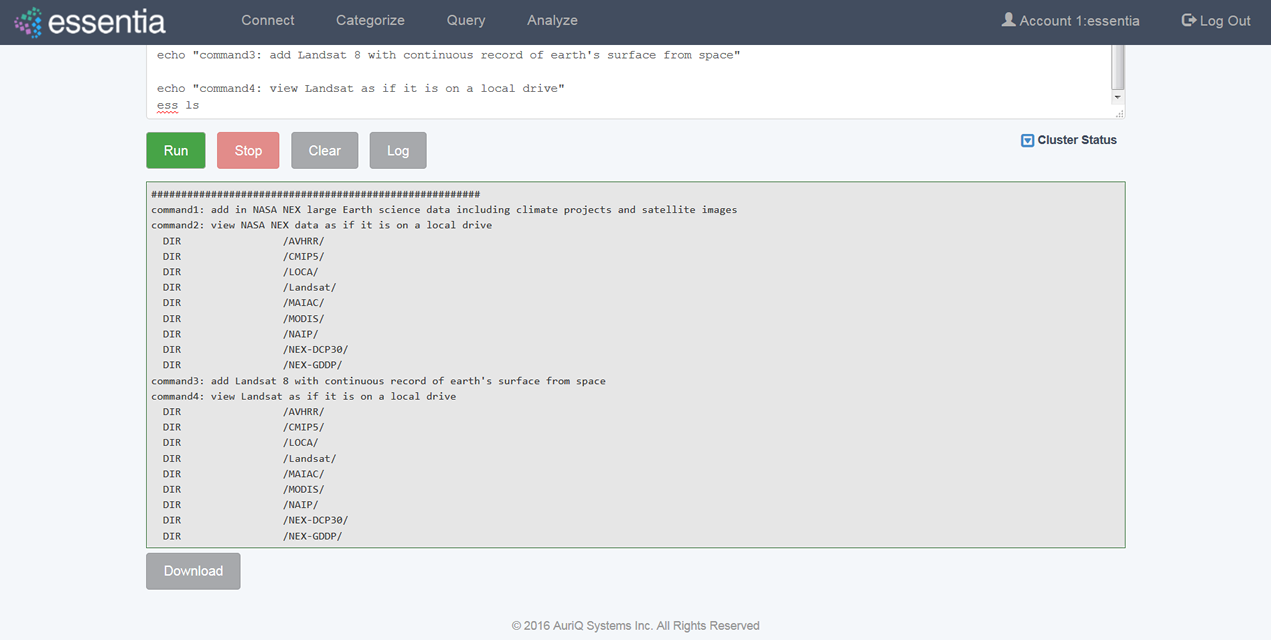Click the first /Landsat/ output entry

(x=309, y=287)
